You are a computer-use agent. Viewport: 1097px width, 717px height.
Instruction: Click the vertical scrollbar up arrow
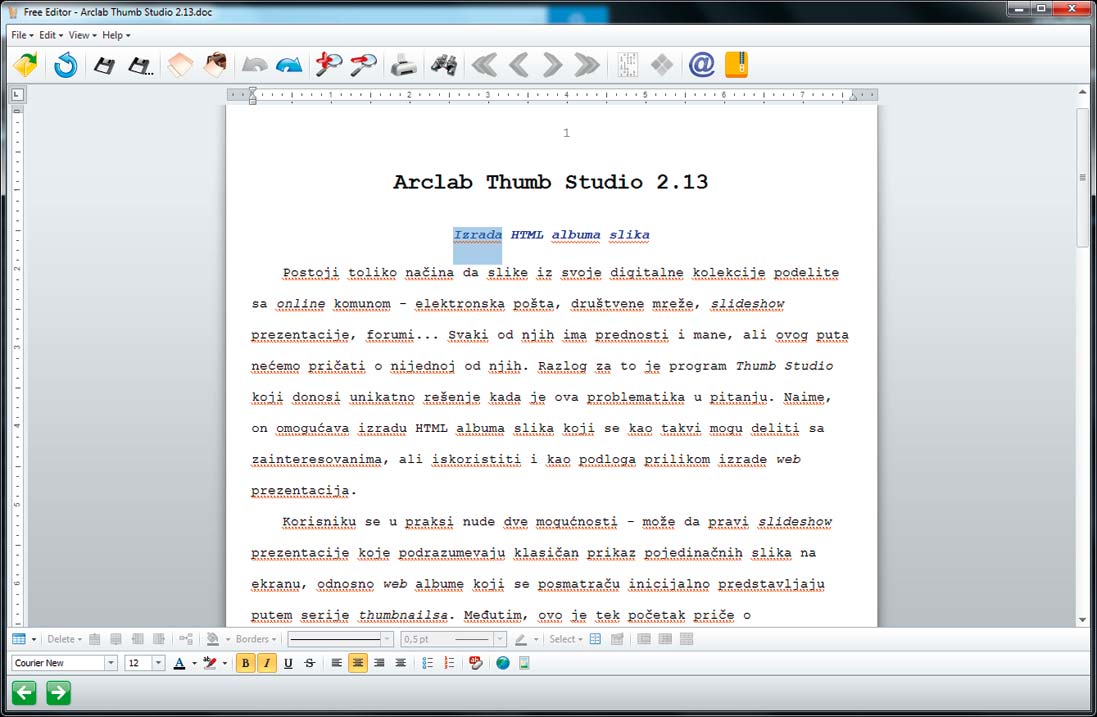pyautogui.click(x=1082, y=92)
